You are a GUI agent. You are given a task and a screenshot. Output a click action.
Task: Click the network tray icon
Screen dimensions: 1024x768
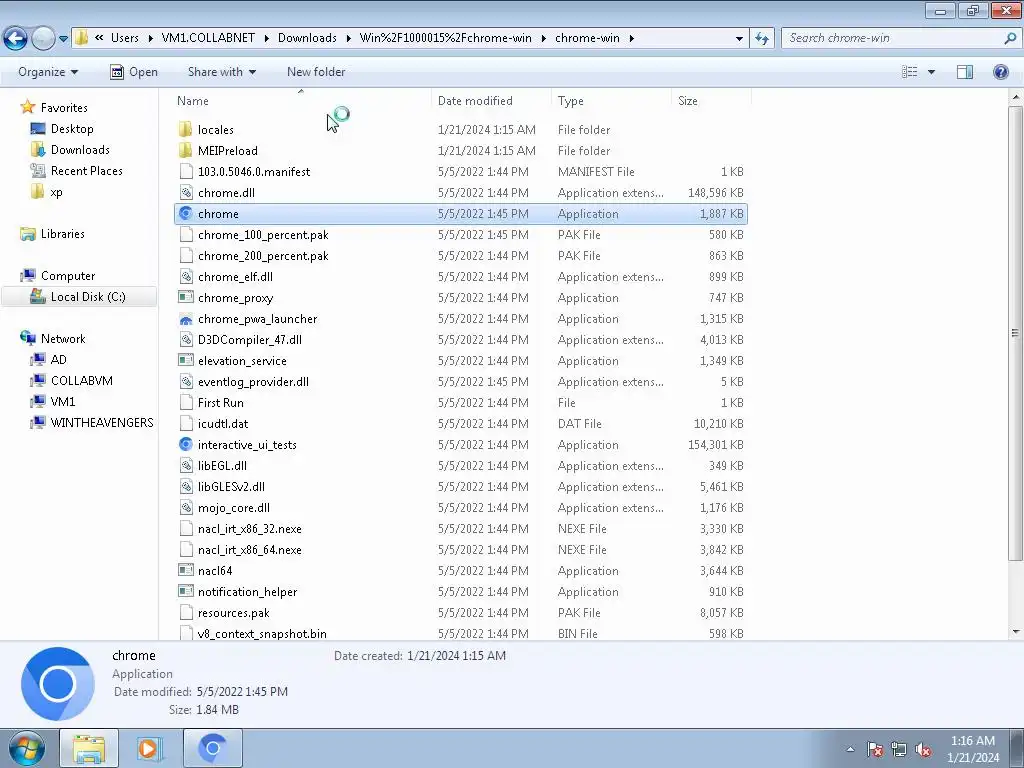(899, 750)
